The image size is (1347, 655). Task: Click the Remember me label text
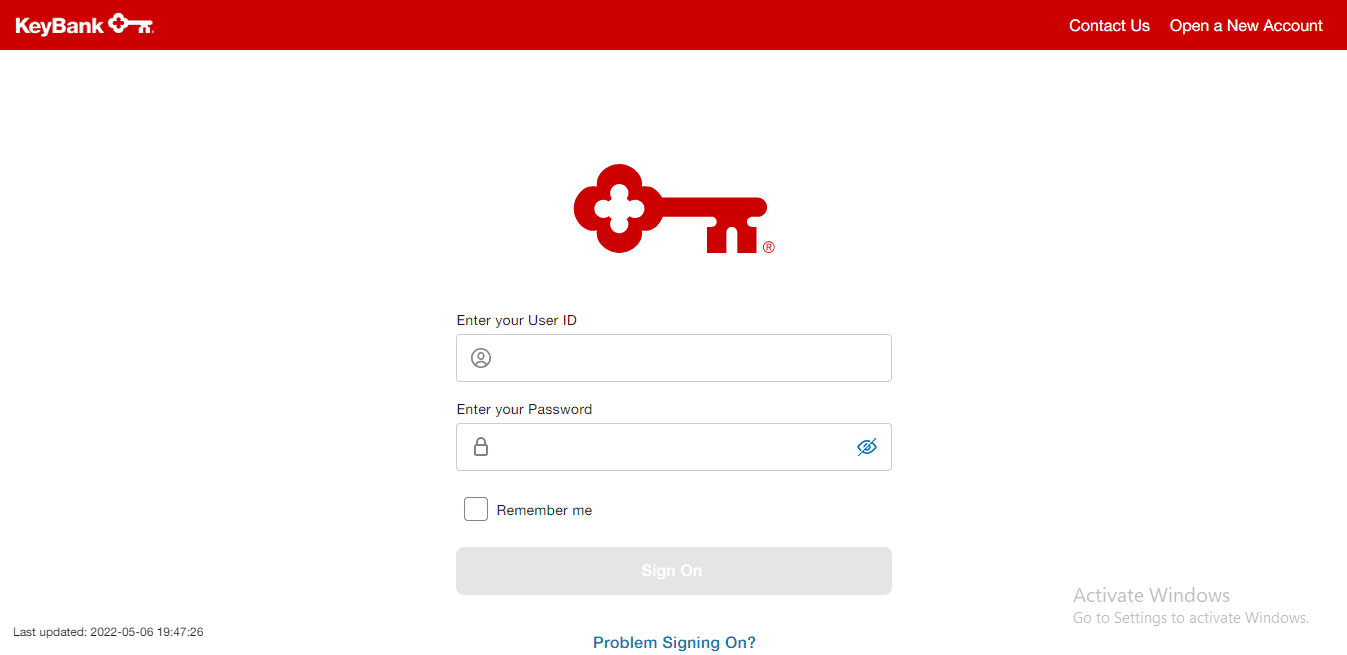click(x=544, y=509)
